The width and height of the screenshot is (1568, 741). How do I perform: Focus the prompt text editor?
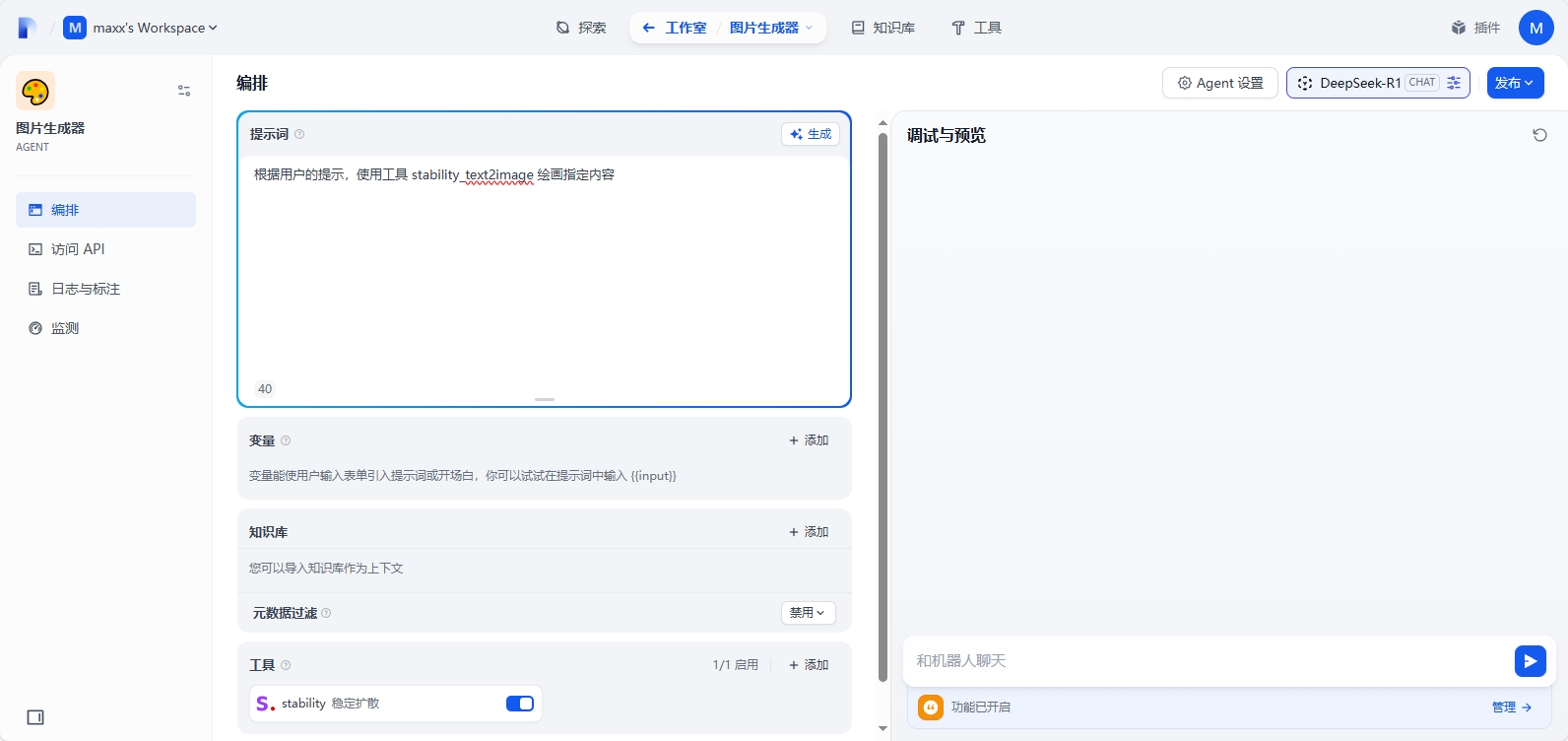[x=544, y=266]
